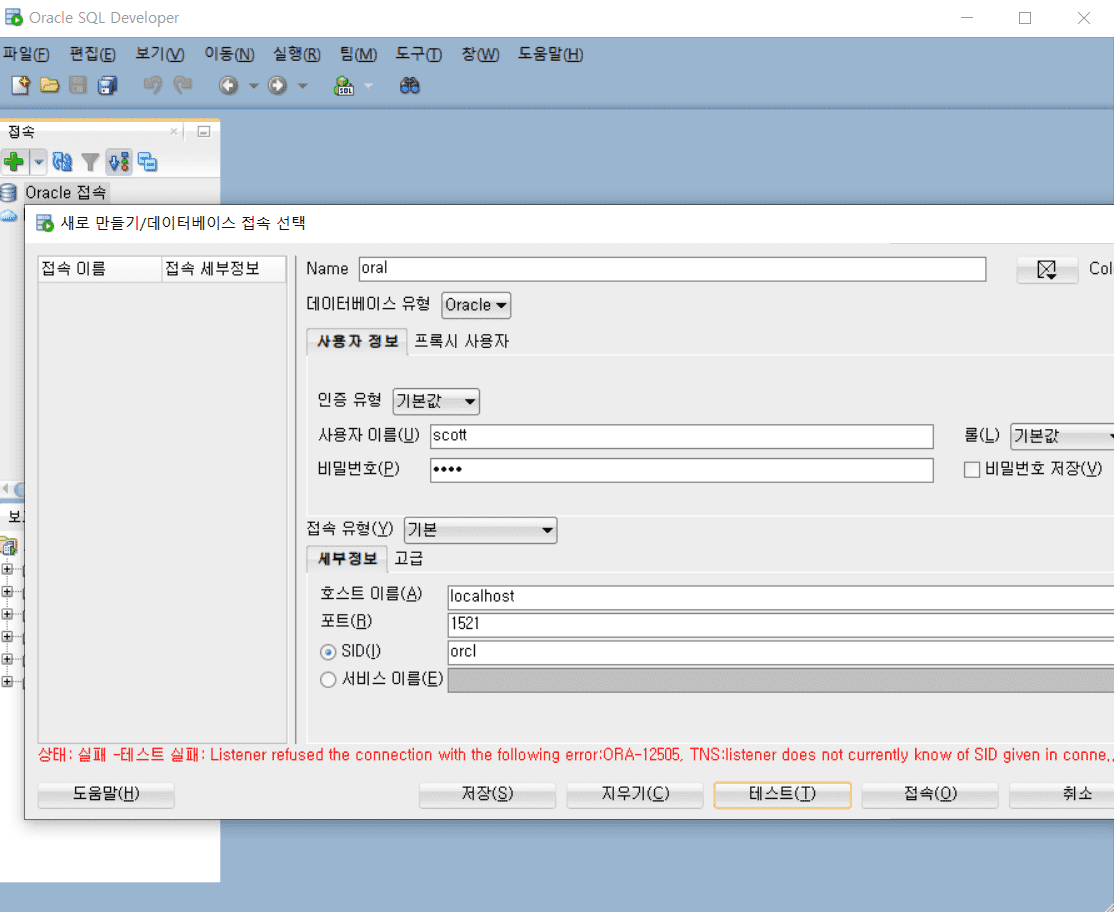Open the 도움말(H) menu
Viewport: 1114px width, 912px height.
tap(551, 54)
